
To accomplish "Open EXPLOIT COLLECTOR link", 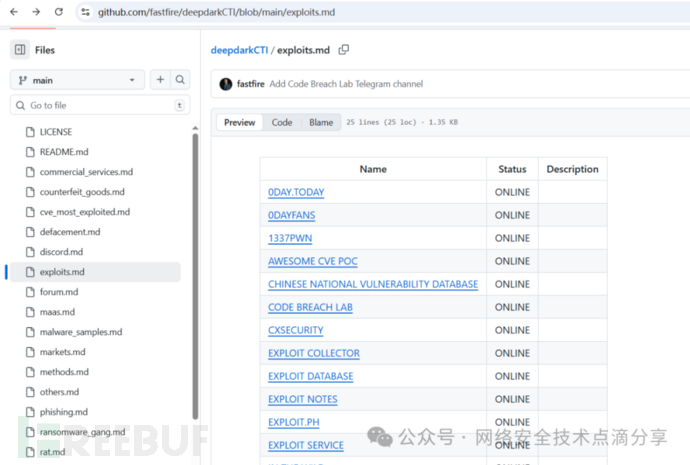I will pyautogui.click(x=314, y=353).
